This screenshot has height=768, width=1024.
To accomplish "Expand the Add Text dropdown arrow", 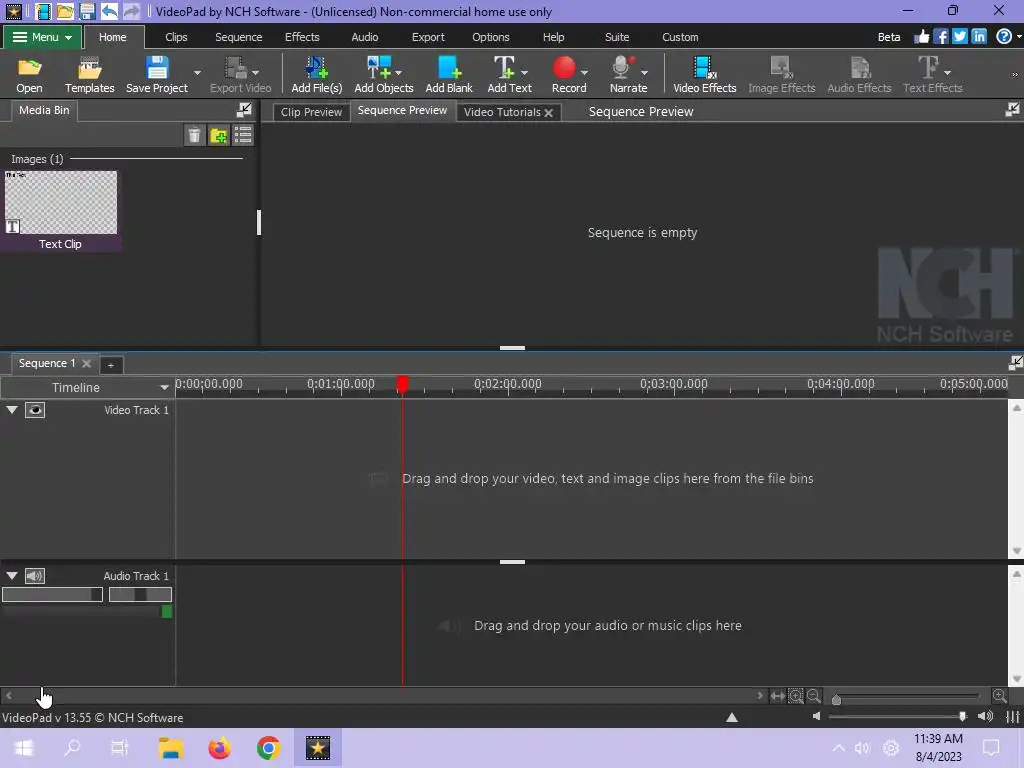I will [x=524, y=73].
